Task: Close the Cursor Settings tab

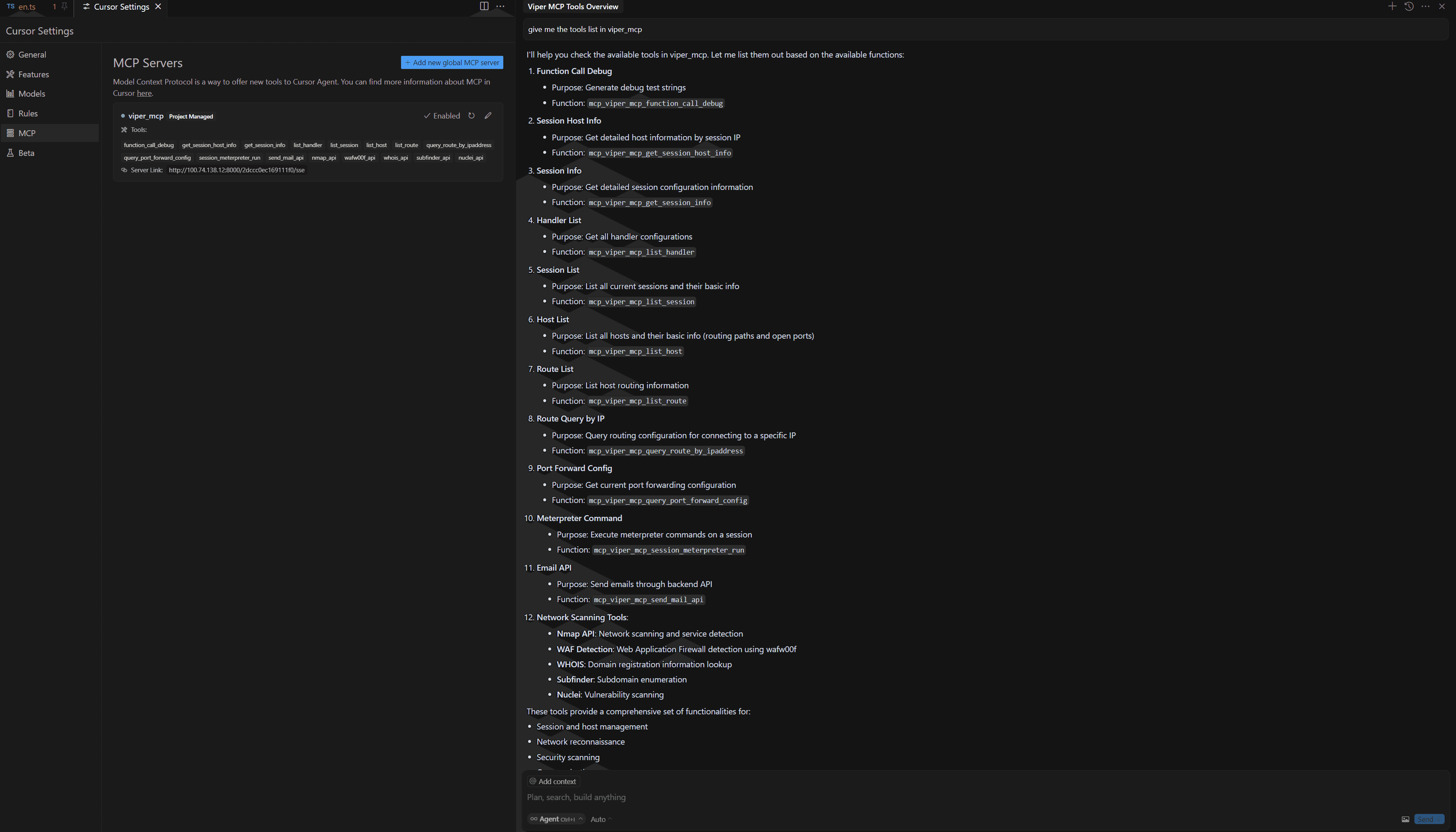Action: click(x=159, y=7)
